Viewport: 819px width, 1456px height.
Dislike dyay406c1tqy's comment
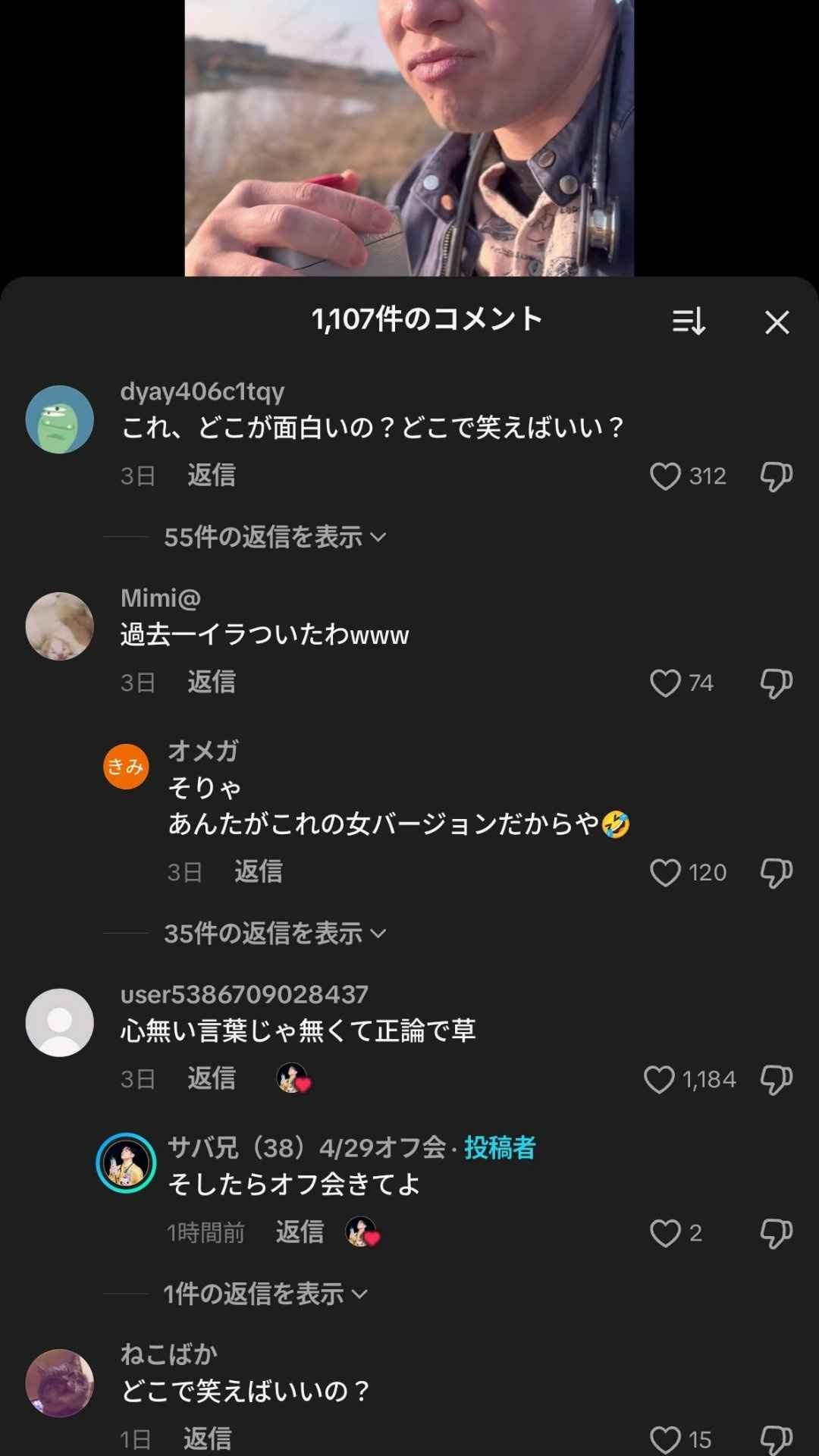(776, 476)
